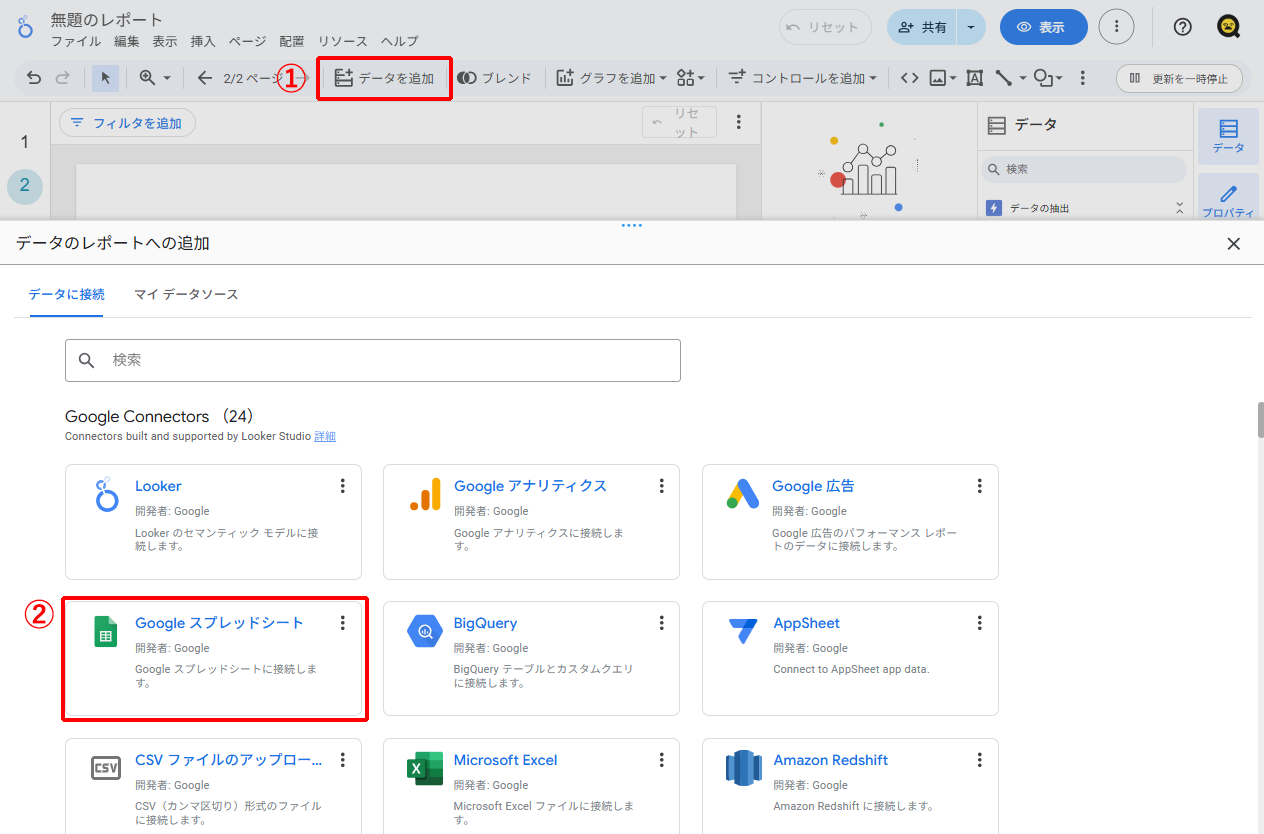Screen dimensions: 1264x834
Task: Expand the コントロールを追加 dropdown
Action: point(802,78)
